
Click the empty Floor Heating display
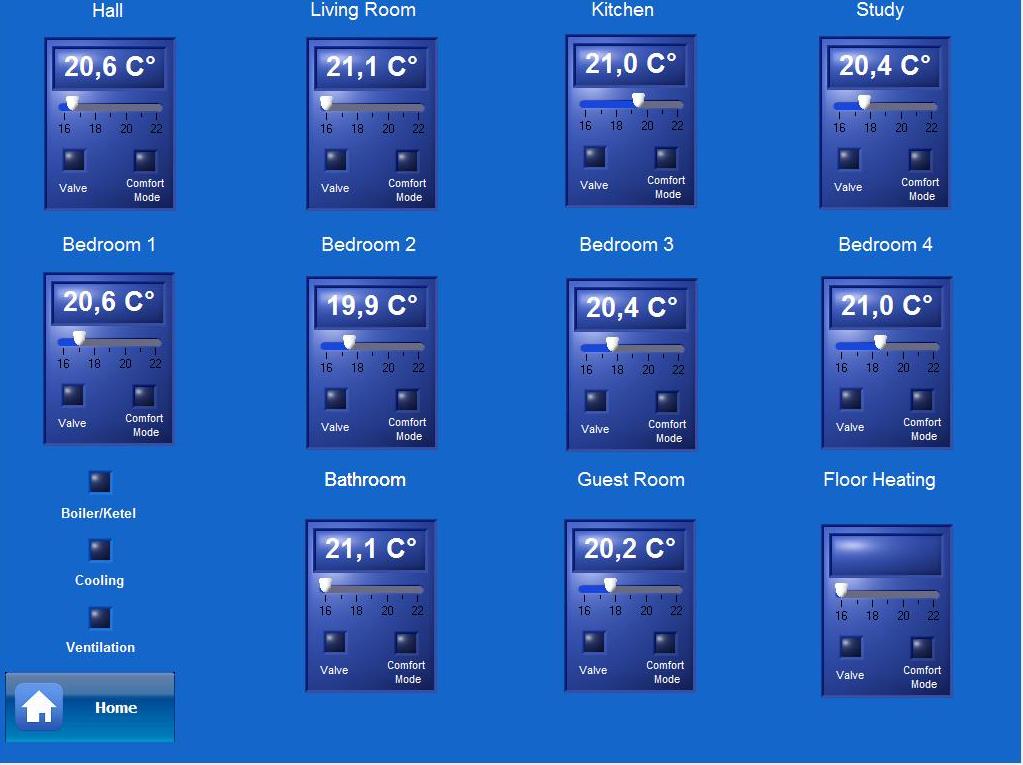(x=886, y=553)
